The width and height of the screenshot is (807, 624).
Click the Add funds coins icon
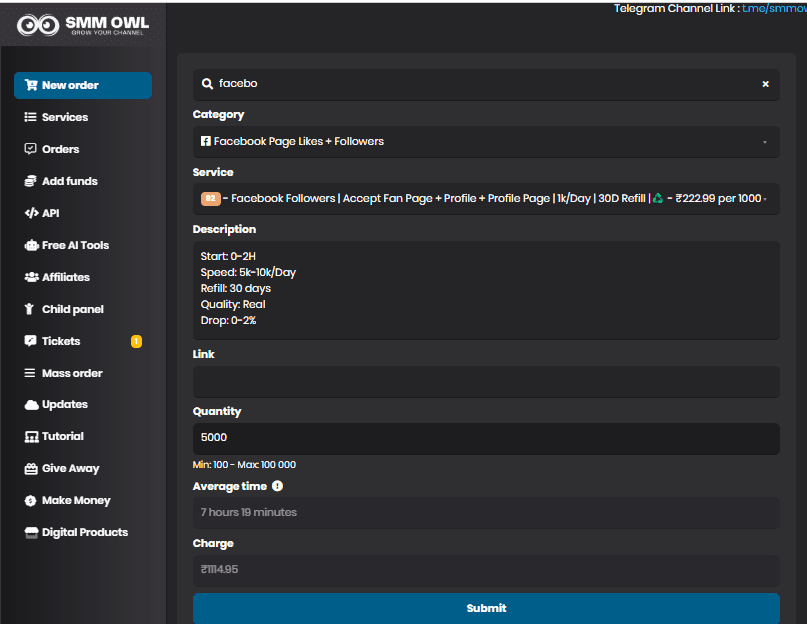[x=31, y=181]
